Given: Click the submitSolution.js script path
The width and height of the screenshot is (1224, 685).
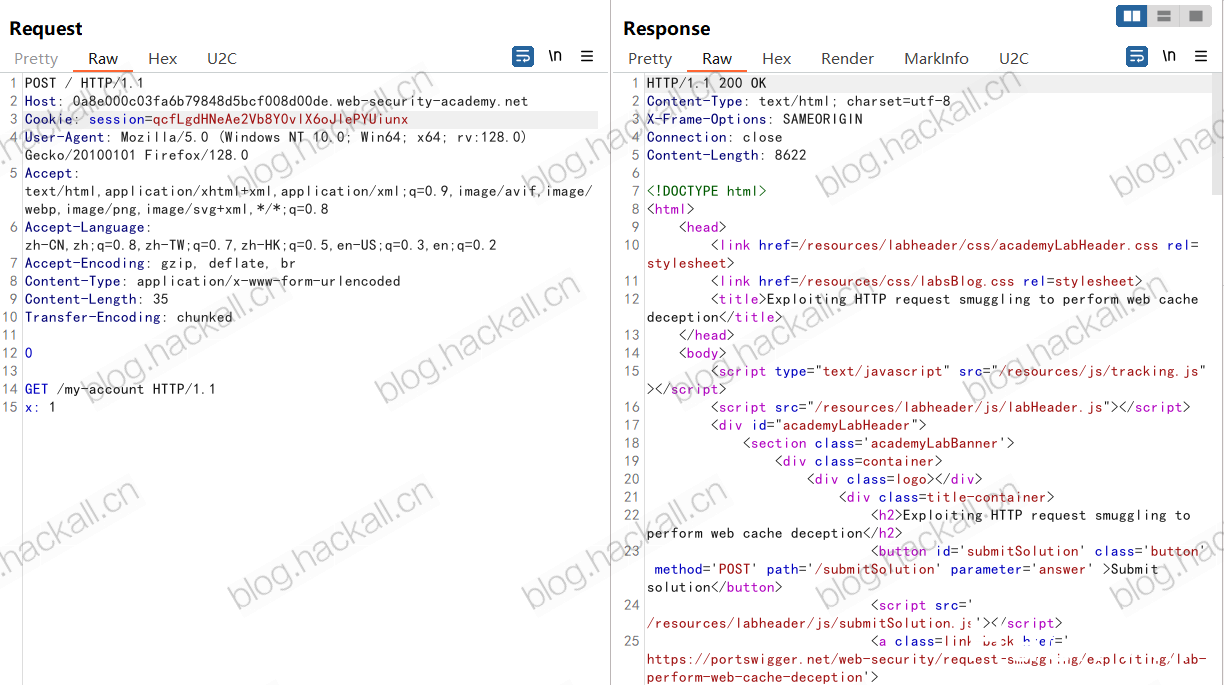Looking at the screenshot, I should pos(811,623).
